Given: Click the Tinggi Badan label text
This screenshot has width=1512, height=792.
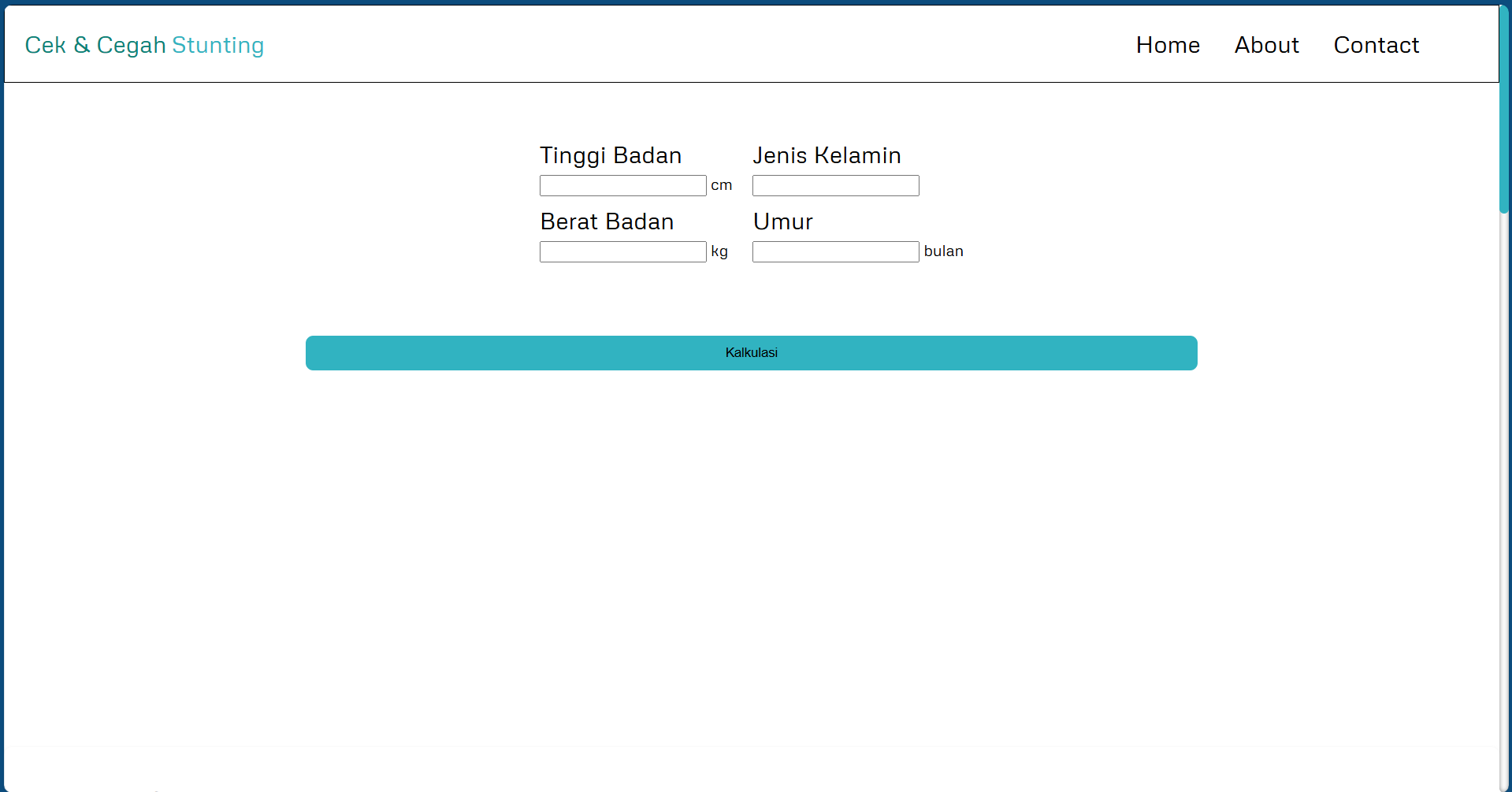Looking at the screenshot, I should click(611, 156).
